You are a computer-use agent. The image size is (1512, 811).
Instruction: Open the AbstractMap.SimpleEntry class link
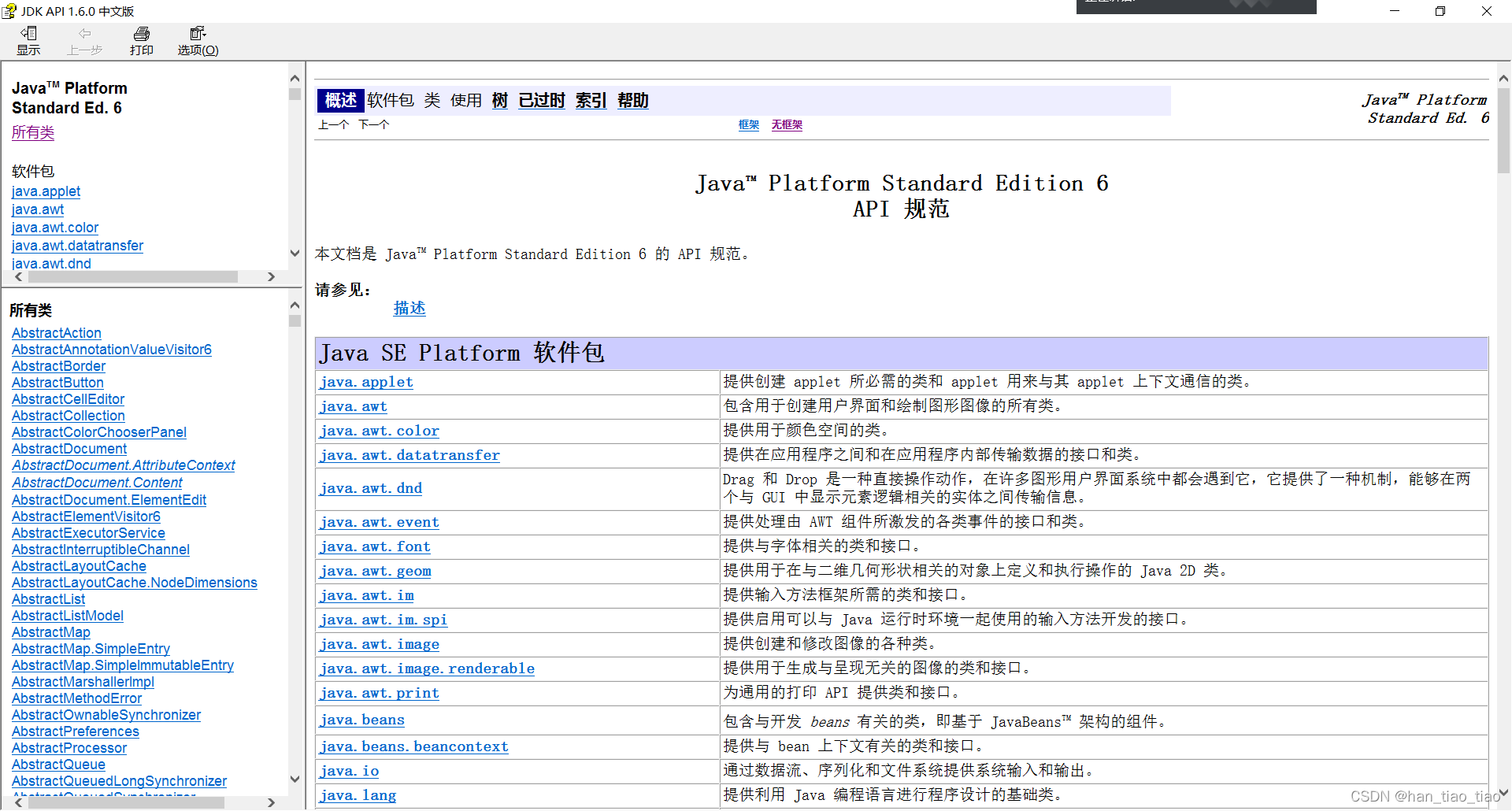[91, 649]
